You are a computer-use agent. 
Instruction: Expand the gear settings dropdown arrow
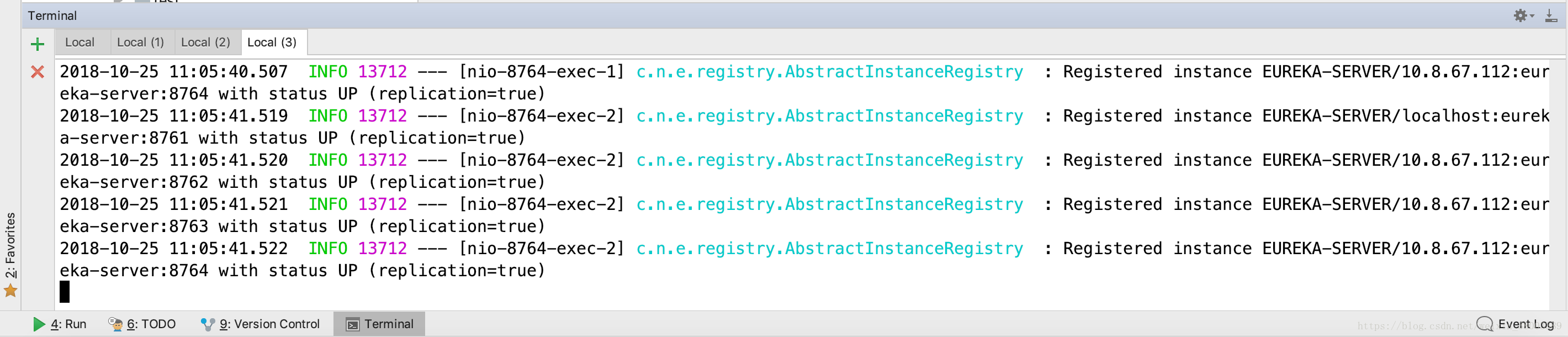pos(1532,17)
